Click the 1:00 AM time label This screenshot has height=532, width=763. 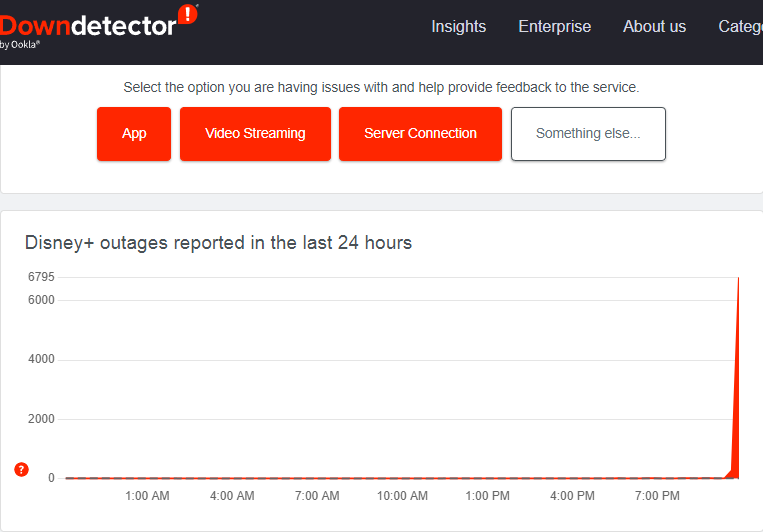pyautogui.click(x=147, y=496)
